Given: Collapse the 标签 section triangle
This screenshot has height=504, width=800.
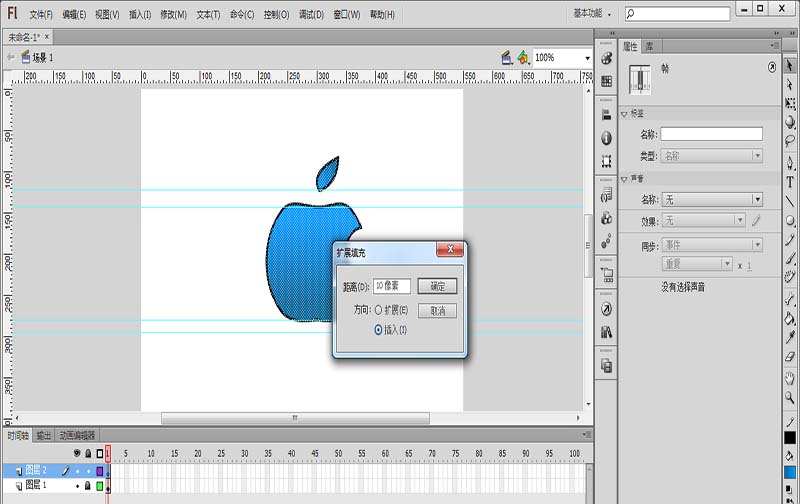Looking at the screenshot, I should (624, 114).
